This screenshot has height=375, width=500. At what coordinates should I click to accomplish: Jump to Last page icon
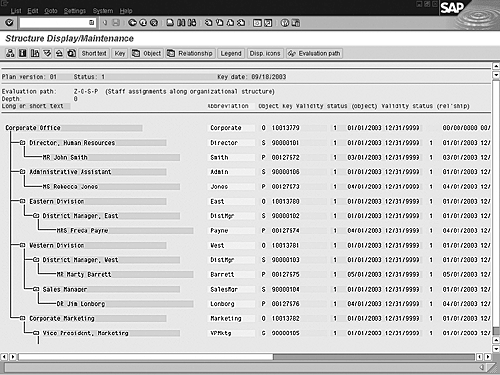pyautogui.click(x=241, y=23)
